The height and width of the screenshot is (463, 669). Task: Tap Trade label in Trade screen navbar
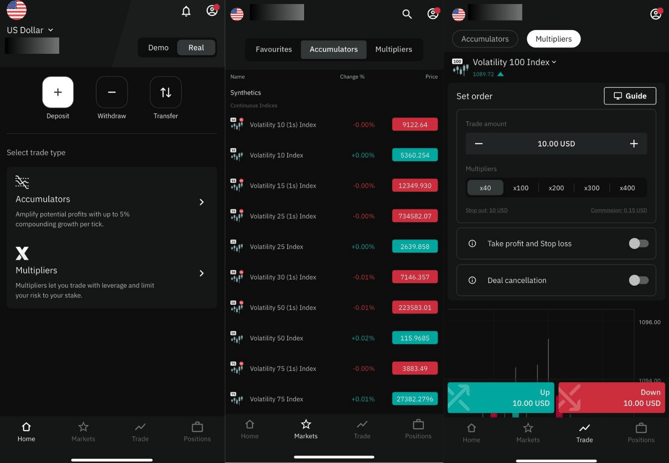pos(585,440)
